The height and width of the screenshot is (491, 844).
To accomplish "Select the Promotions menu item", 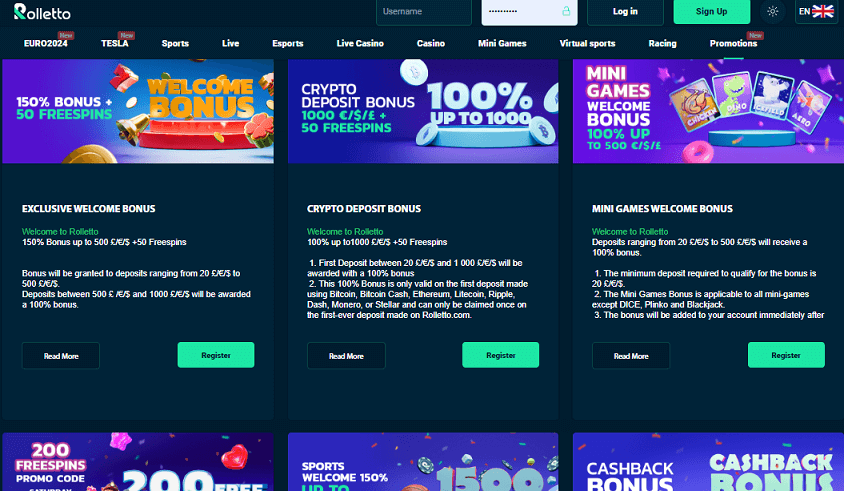I will click(x=733, y=44).
